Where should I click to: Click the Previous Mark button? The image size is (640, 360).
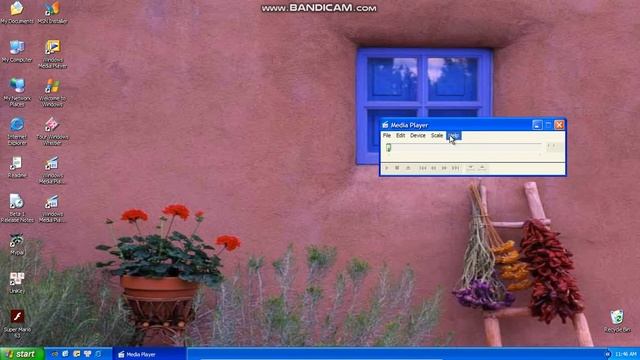(x=423, y=168)
